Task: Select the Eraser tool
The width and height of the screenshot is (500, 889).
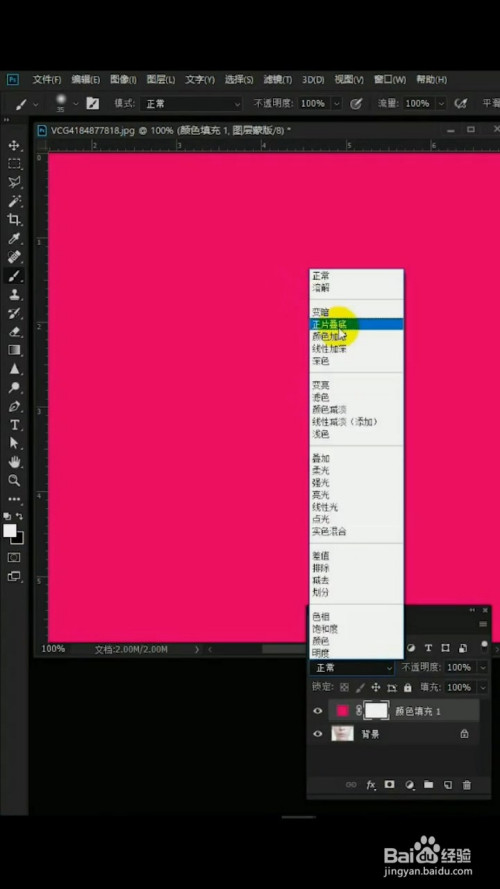Action: pos(14,332)
